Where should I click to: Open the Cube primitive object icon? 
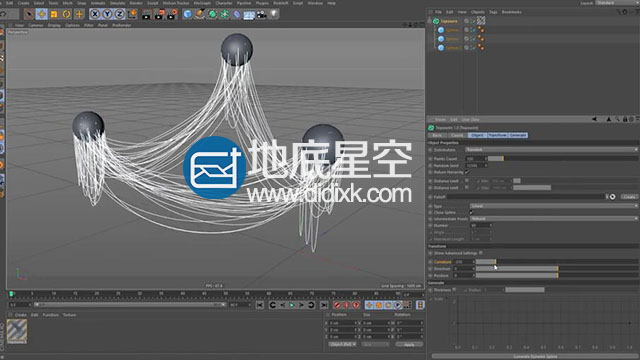(187, 14)
